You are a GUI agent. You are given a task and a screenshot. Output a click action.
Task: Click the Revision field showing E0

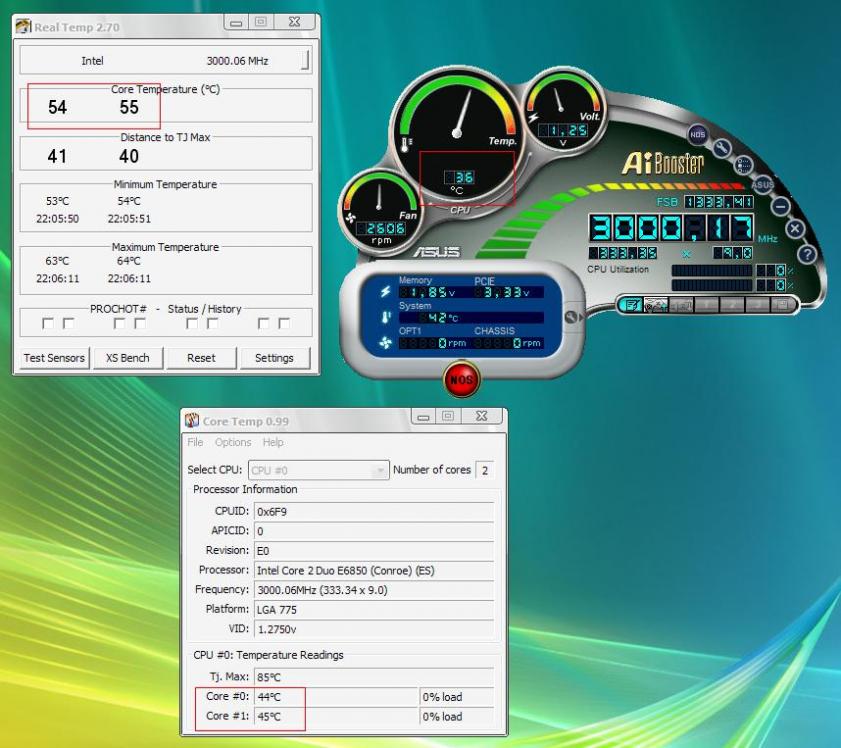[373, 551]
